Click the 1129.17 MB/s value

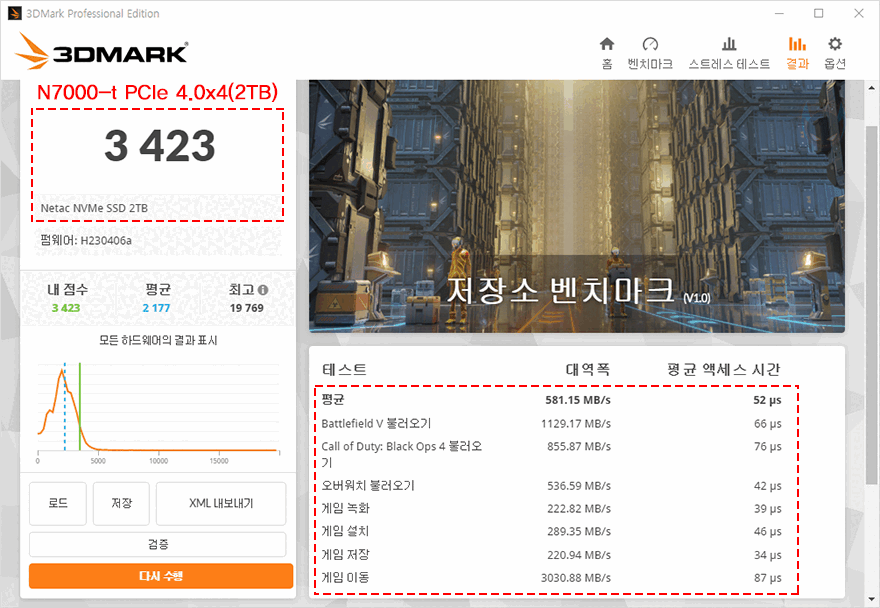point(576,423)
